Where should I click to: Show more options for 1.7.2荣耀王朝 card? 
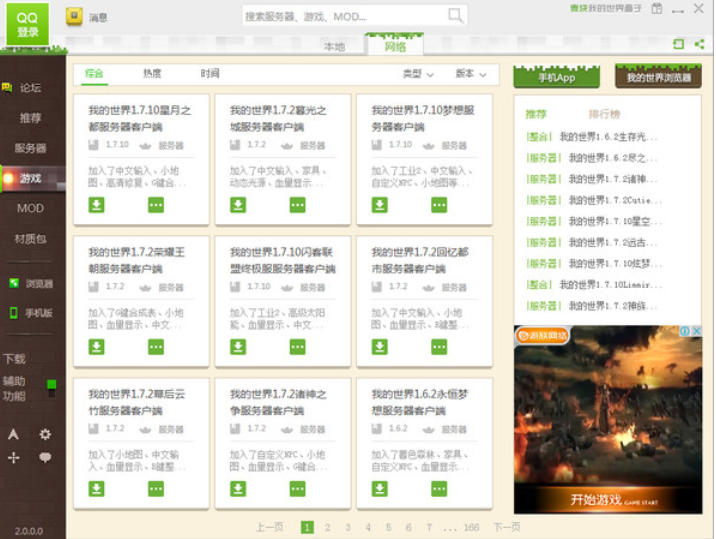coord(156,347)
